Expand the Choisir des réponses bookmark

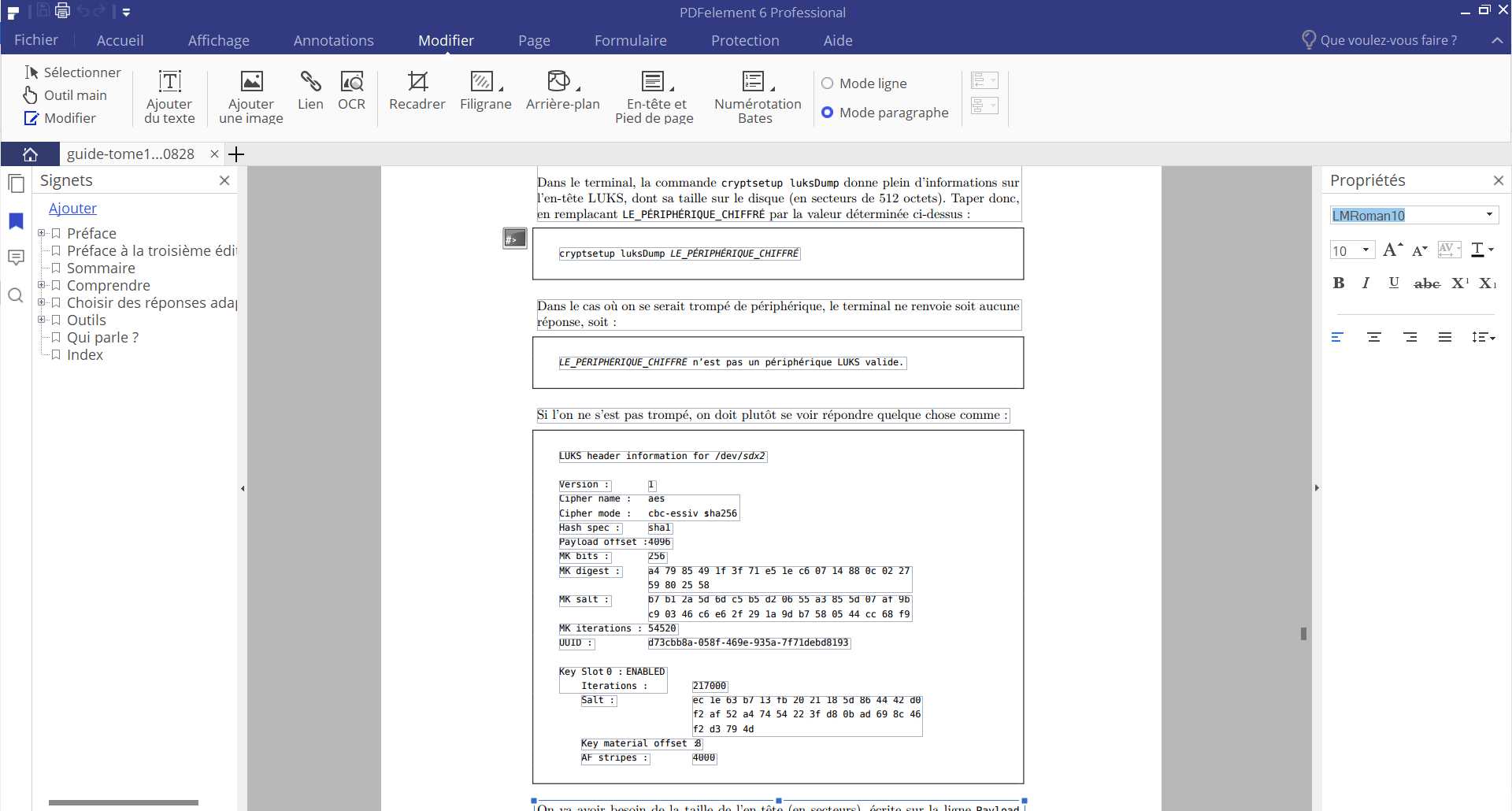(x=42, y=302)
